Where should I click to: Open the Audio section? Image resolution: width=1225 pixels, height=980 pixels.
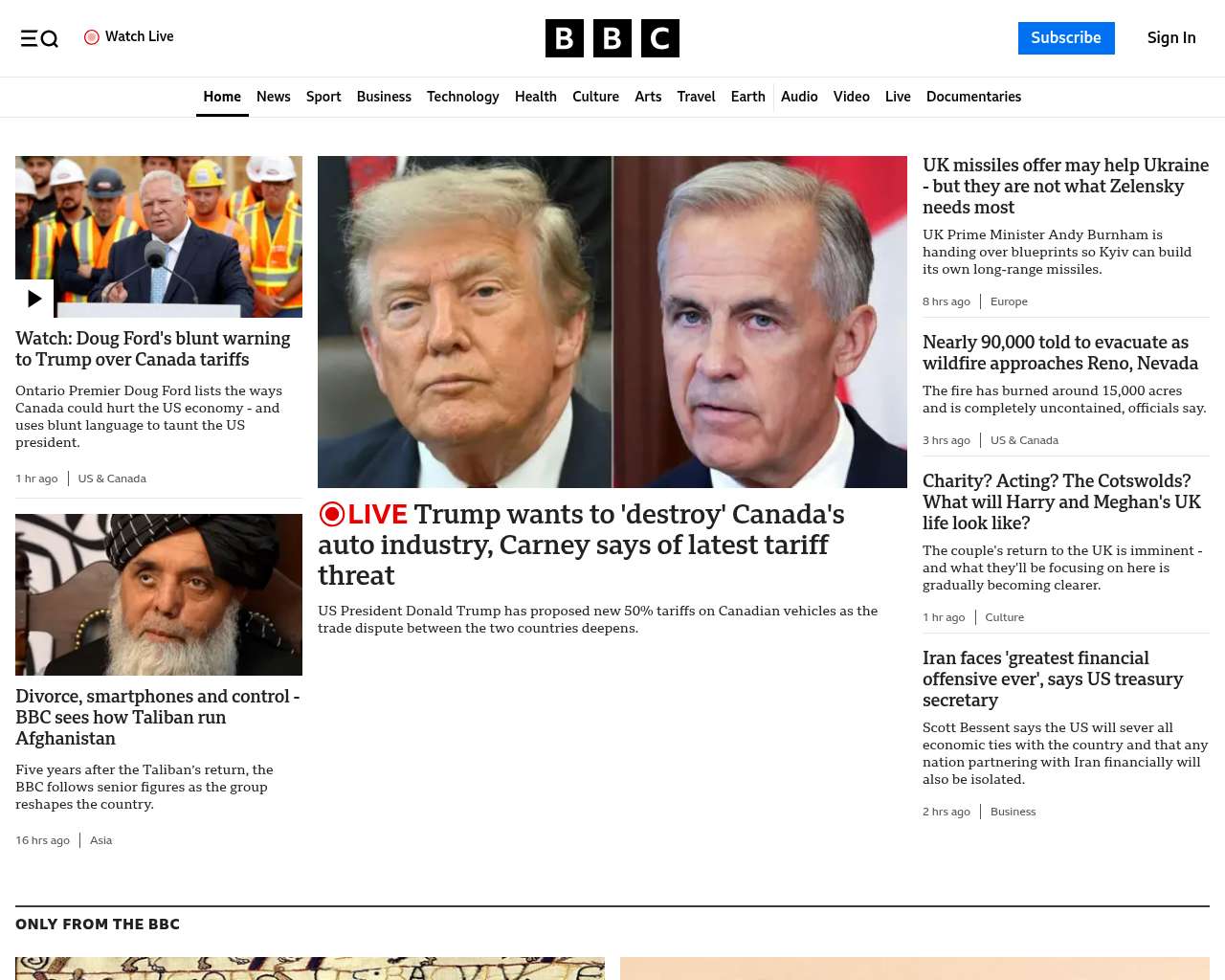tap(799, 97)
